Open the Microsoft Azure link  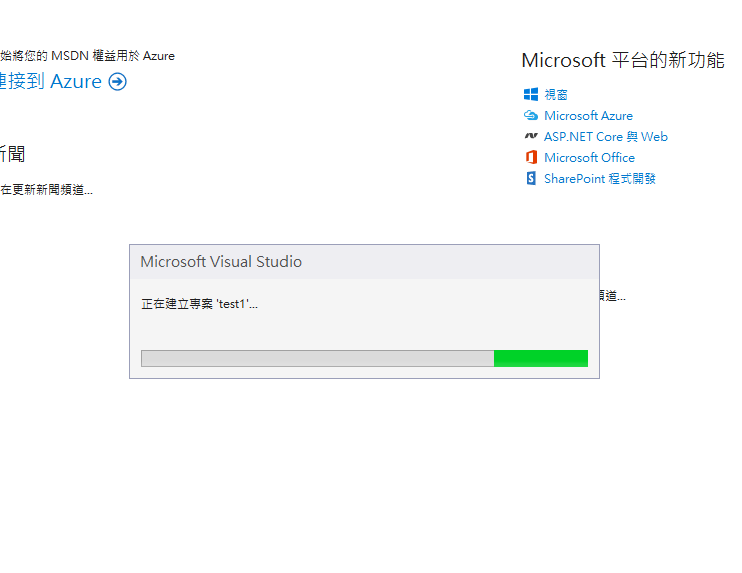coord(588,115)
